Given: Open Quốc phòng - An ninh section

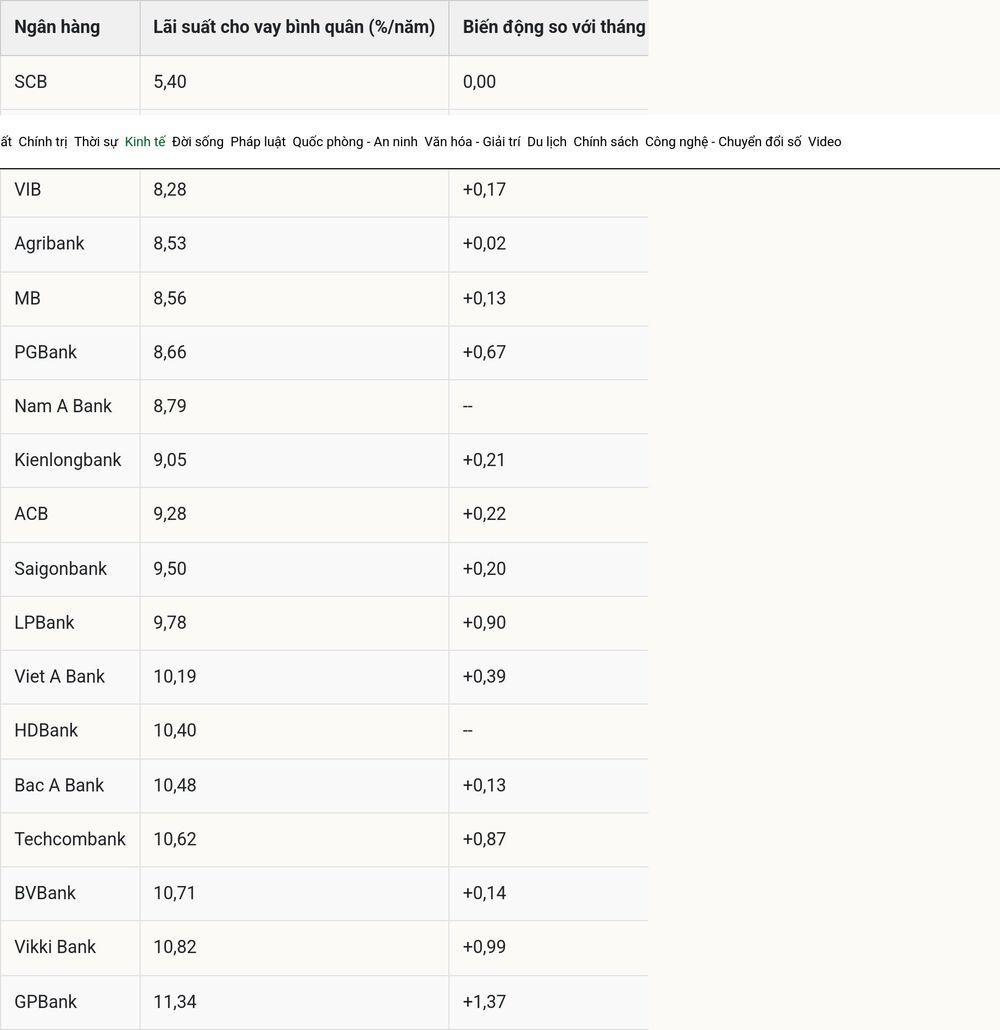Looking at the screenshot, I should pos(355,141).
